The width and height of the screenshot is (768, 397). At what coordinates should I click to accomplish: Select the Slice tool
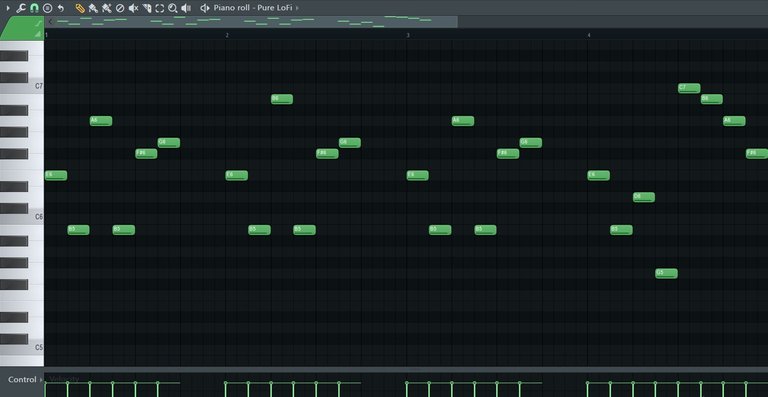[x=146, y=8]
